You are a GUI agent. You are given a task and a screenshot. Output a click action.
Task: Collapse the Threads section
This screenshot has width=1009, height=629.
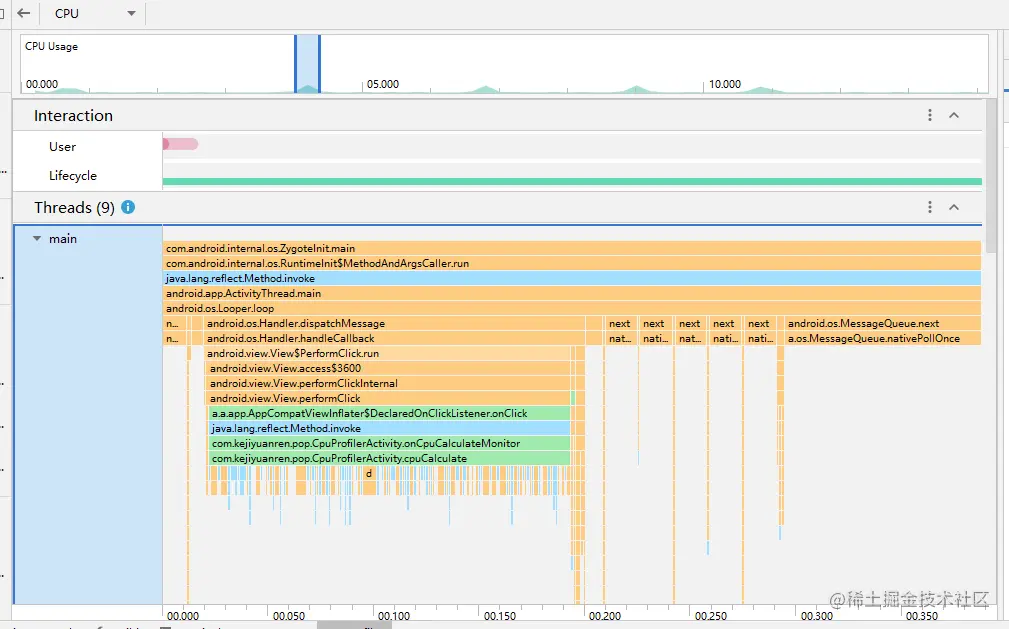coord(954,206)
